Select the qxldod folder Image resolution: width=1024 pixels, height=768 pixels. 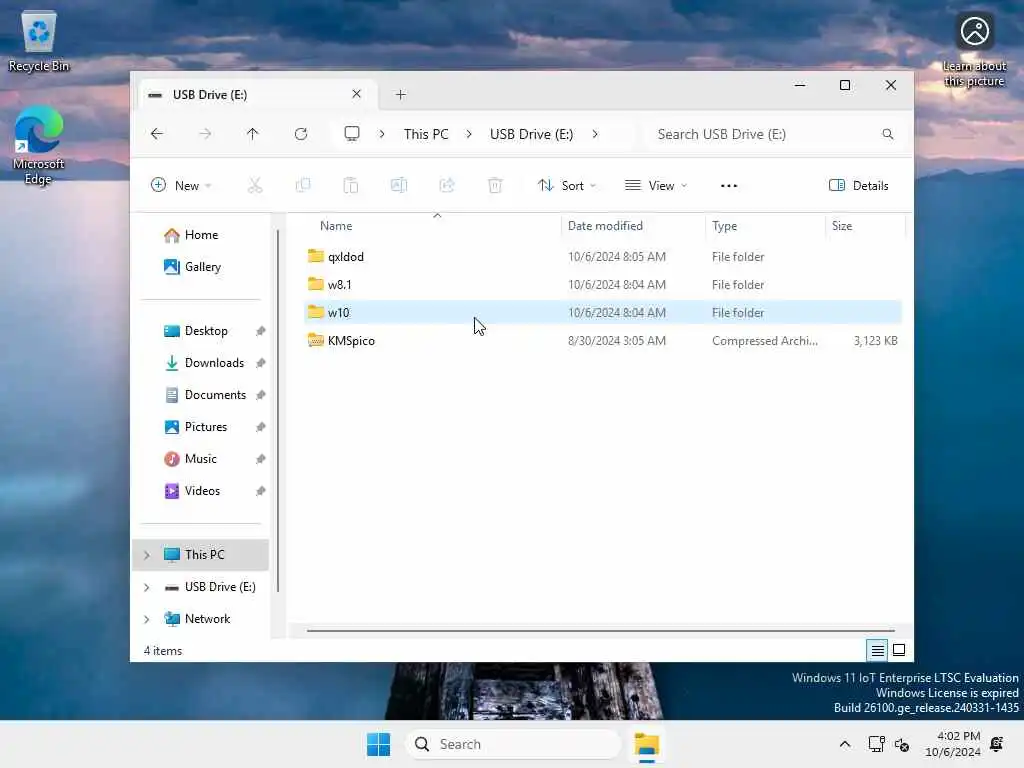point(602,257)
